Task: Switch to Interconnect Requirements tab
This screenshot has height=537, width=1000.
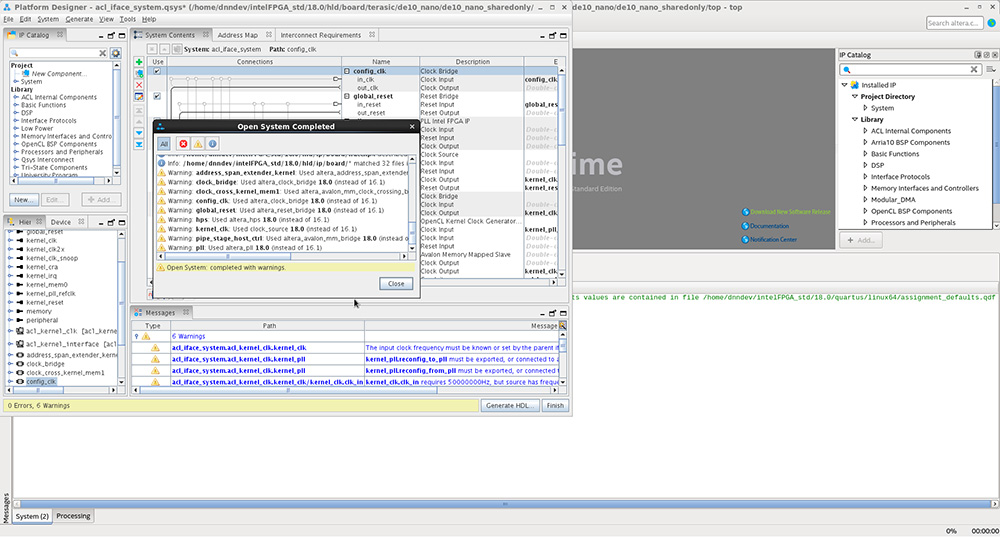Action: click(x=321, y=35)
